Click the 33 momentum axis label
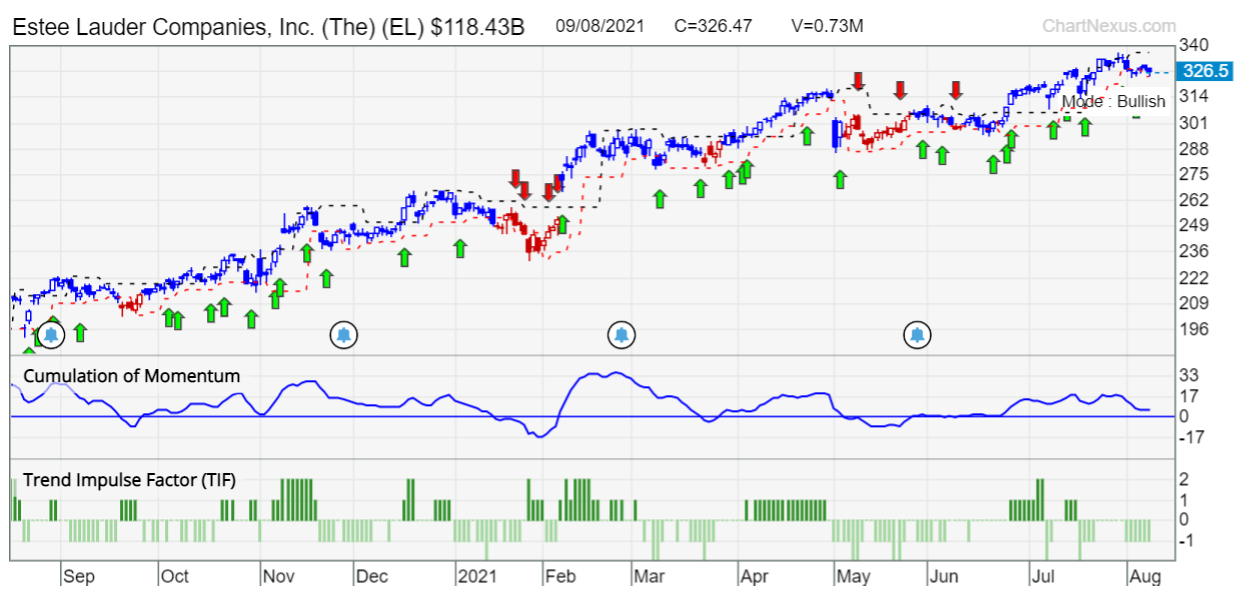The height and width of the screenshot is (592, 1236). tap(1191, 375)
